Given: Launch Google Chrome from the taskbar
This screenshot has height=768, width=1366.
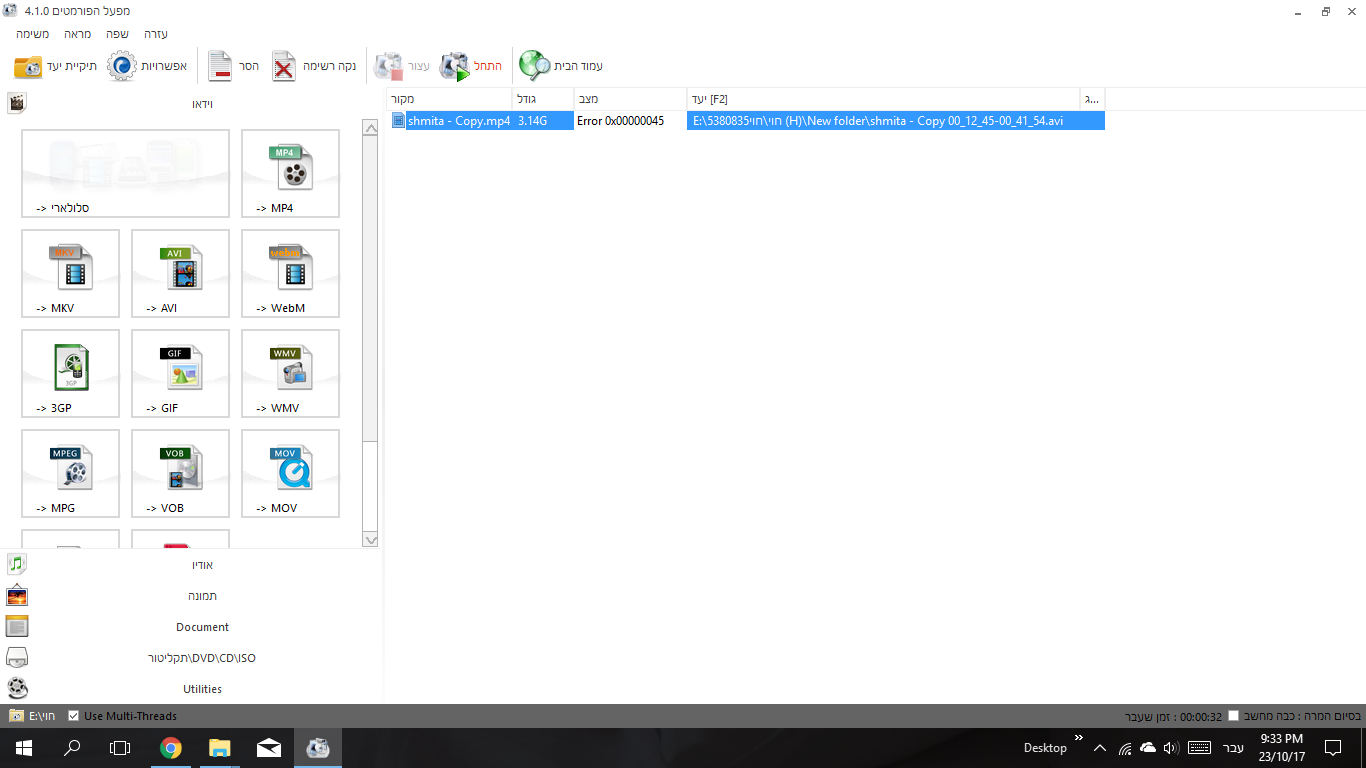Looking at the screenshot, I should point(171,748).
